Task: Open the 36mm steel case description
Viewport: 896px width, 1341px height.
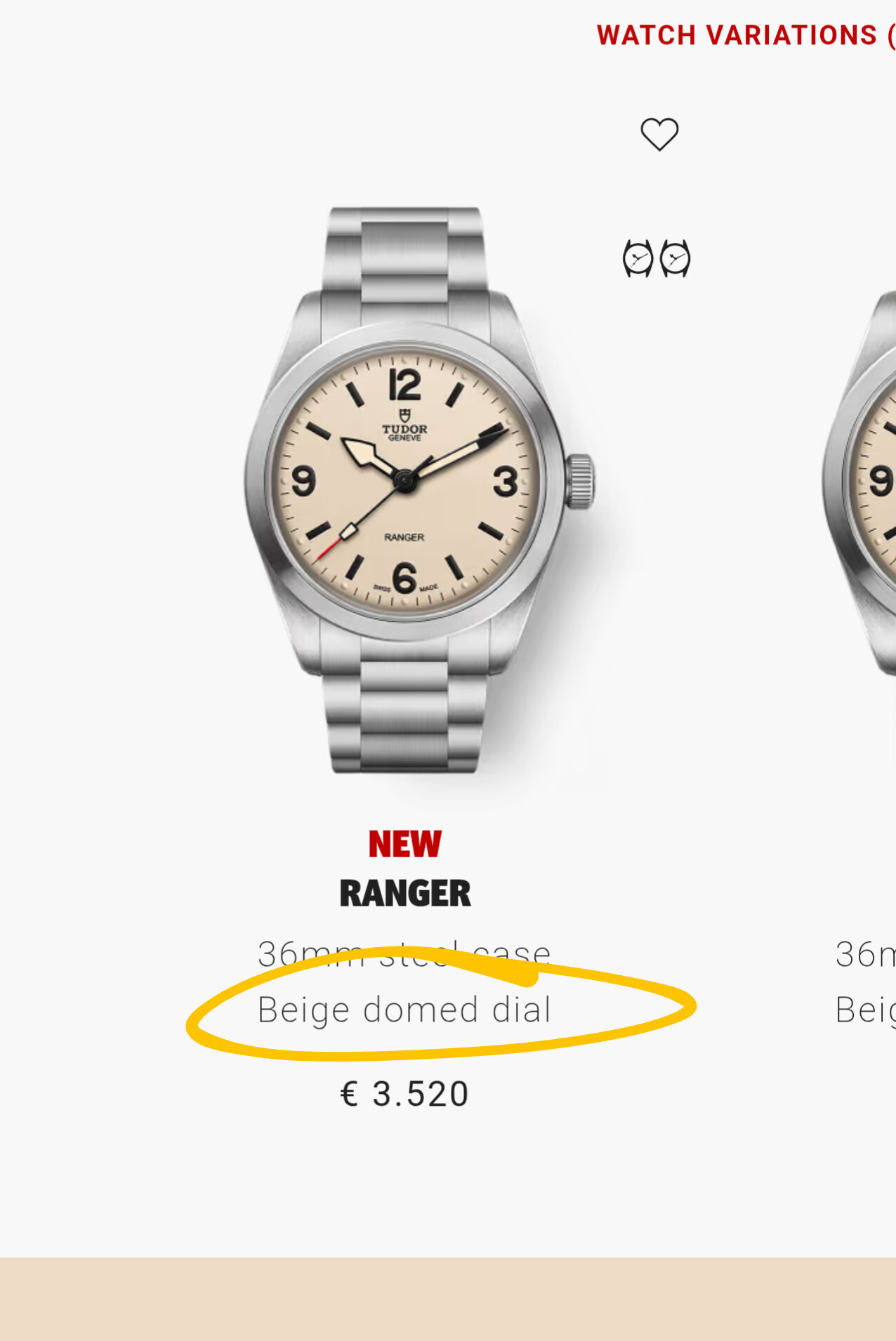Action: (x=404, y=953)
